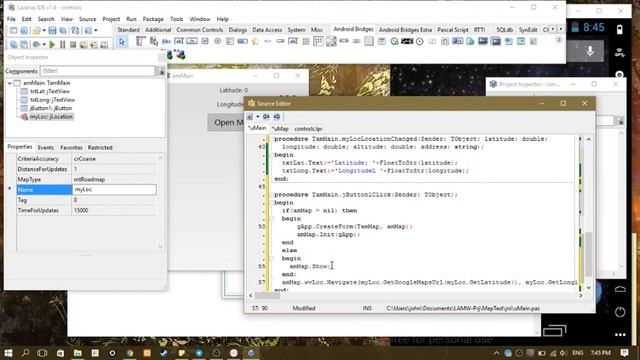
Task: Stop the running program
Action: [73, 44]
